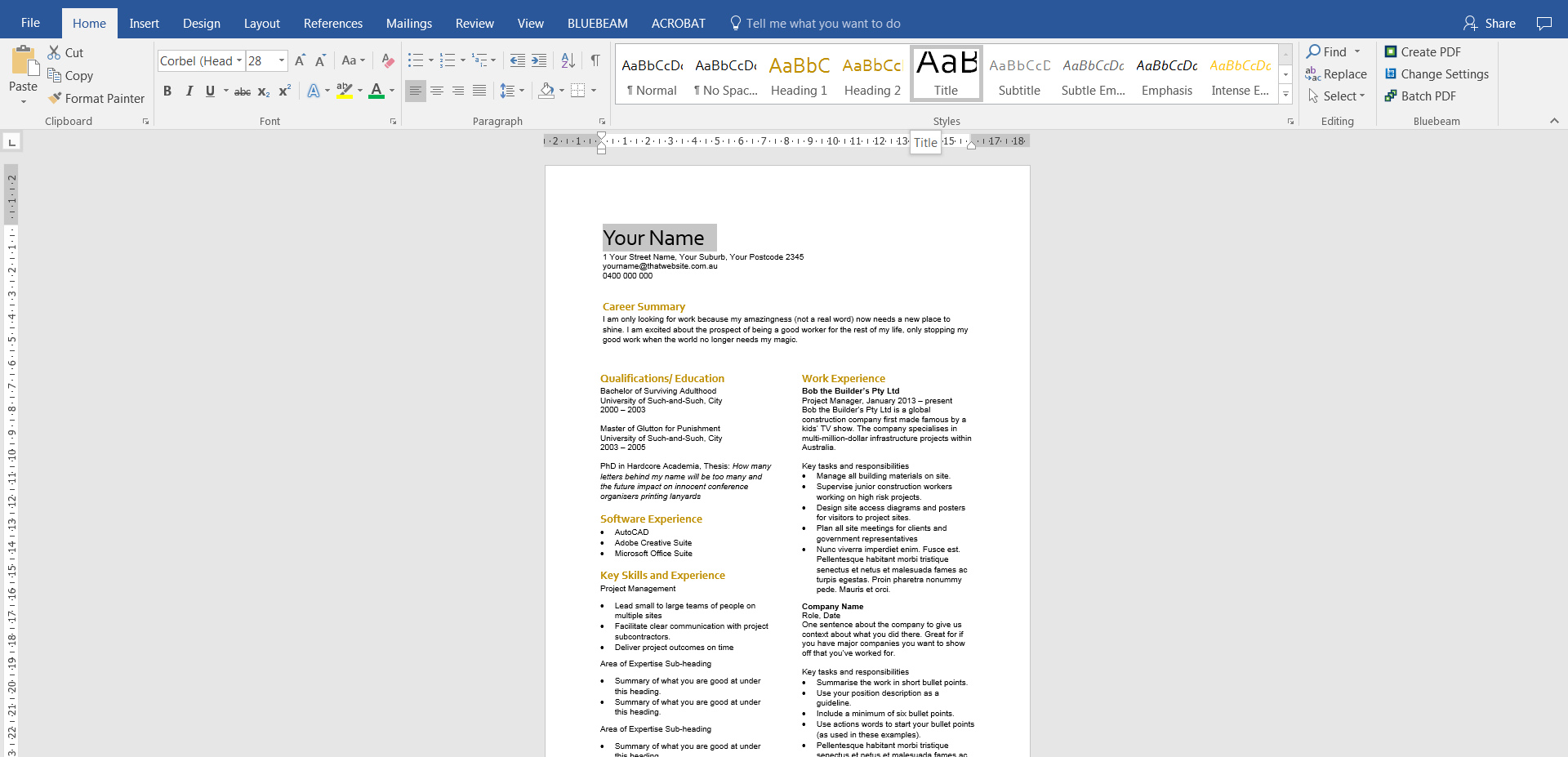This screenshot has width=1568, height=757.
Task: Apply subscript formatting
Action: [x=264, y=91]
